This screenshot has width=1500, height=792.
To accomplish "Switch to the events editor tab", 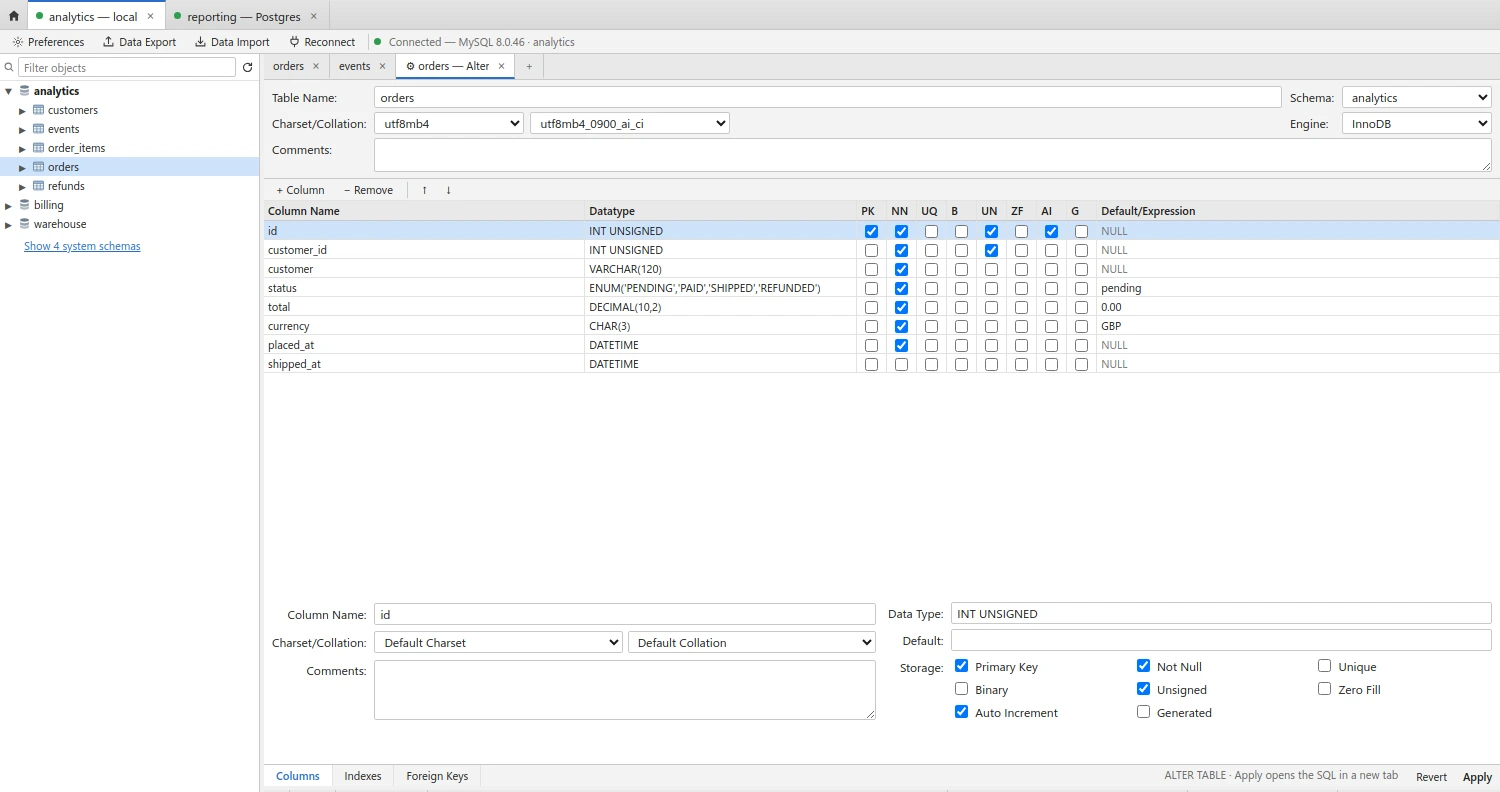I will tap(355, 66).
